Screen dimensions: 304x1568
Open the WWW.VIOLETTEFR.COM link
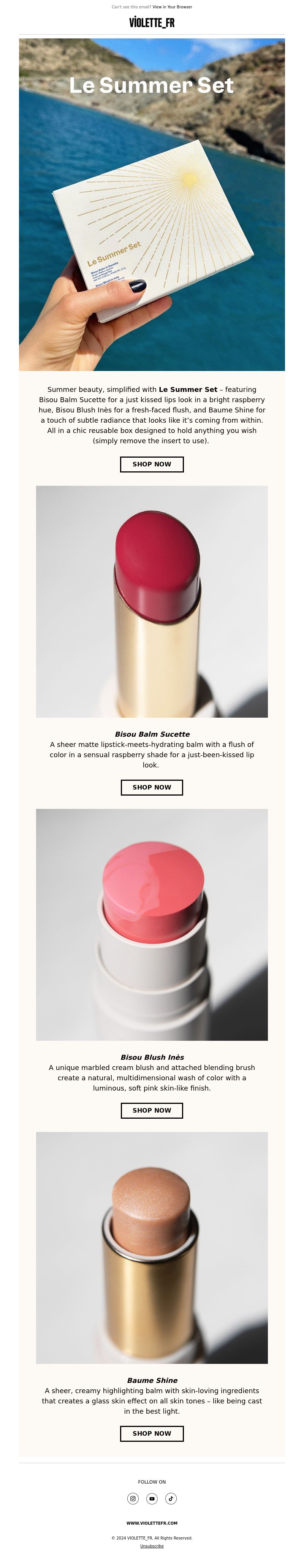coord(152,1523)
